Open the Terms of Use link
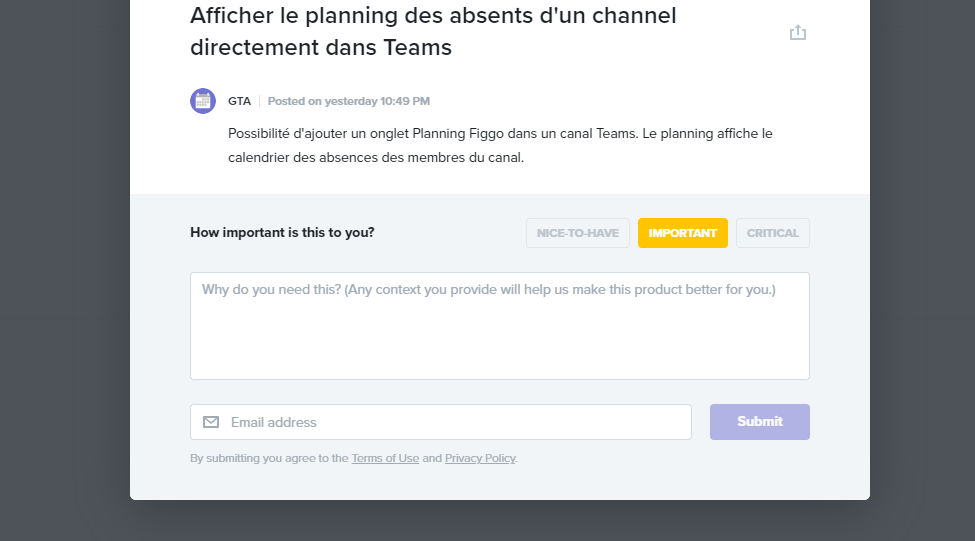The image size is (975, 541). 385,458
